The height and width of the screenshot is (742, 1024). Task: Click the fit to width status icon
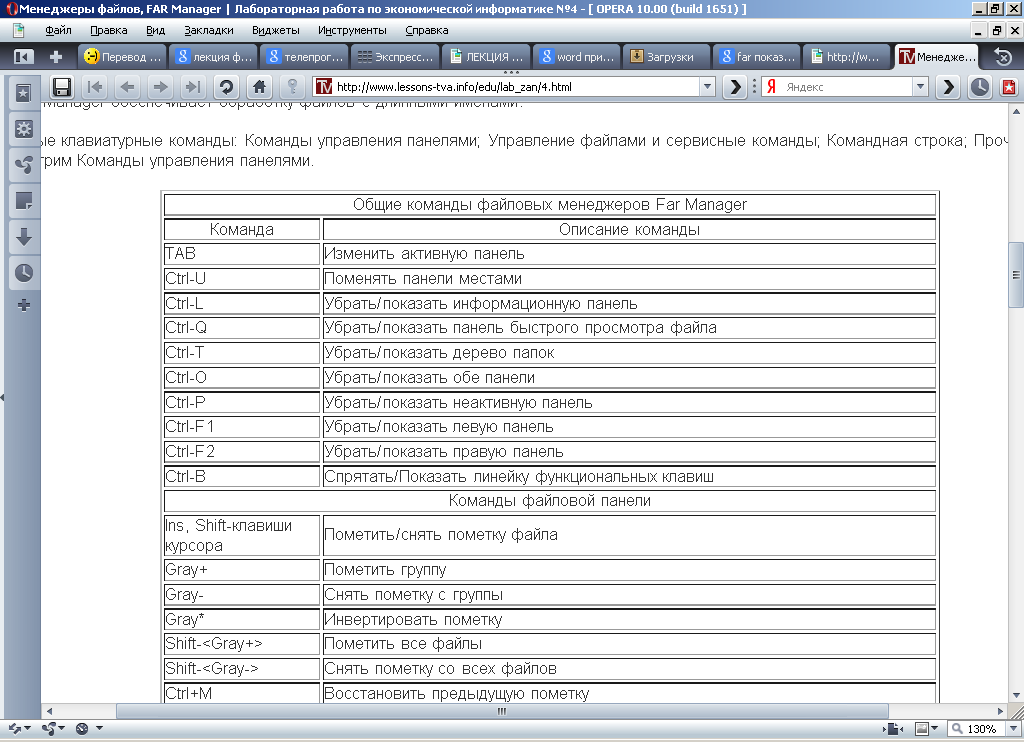[x=893, y=728]
